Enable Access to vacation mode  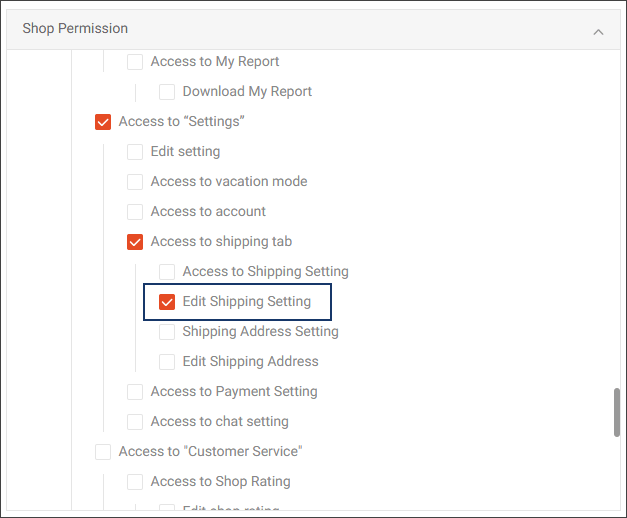[x=135, y=182]
